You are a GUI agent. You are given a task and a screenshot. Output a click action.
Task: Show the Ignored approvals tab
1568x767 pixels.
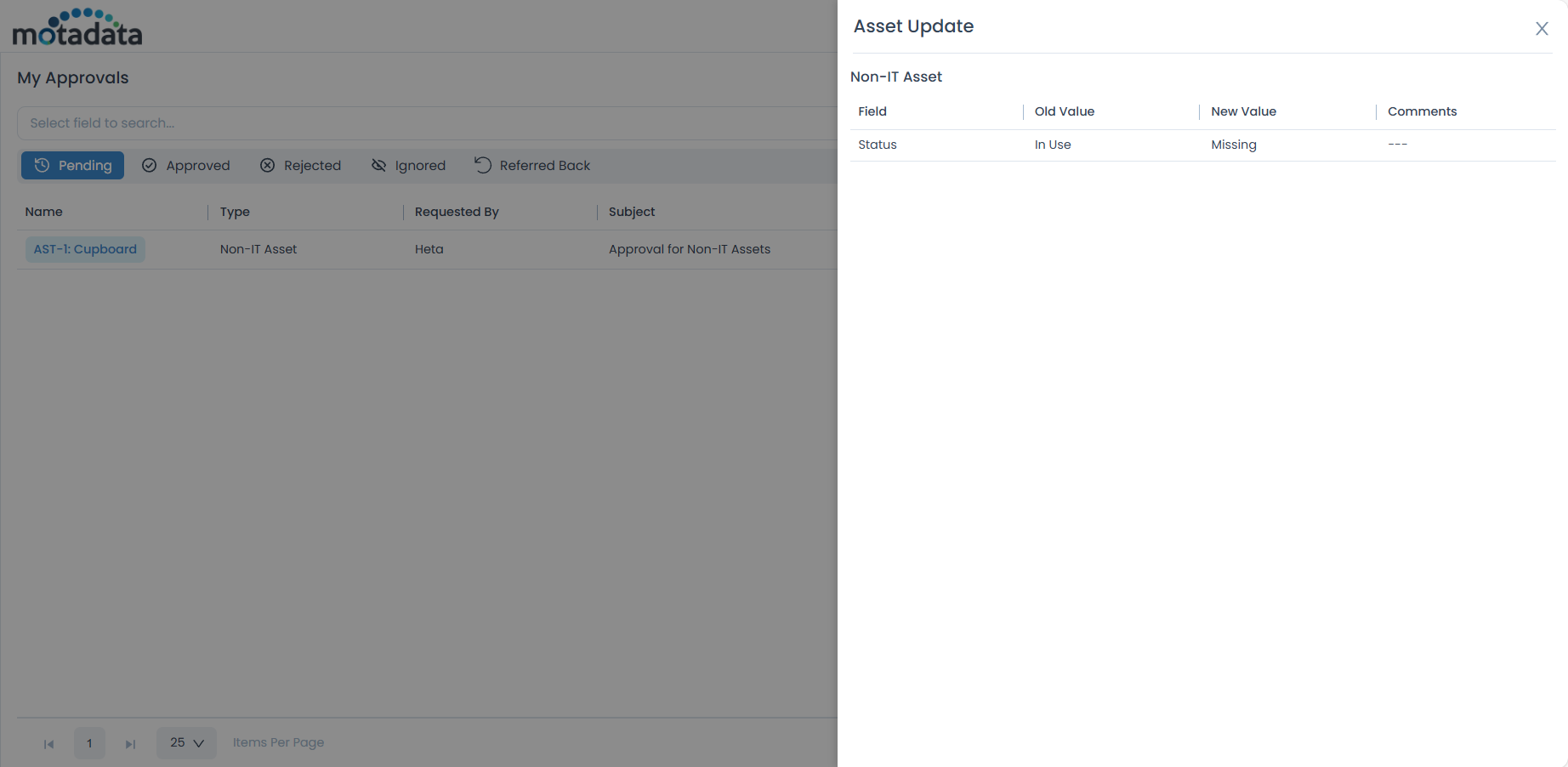[408, 166]
